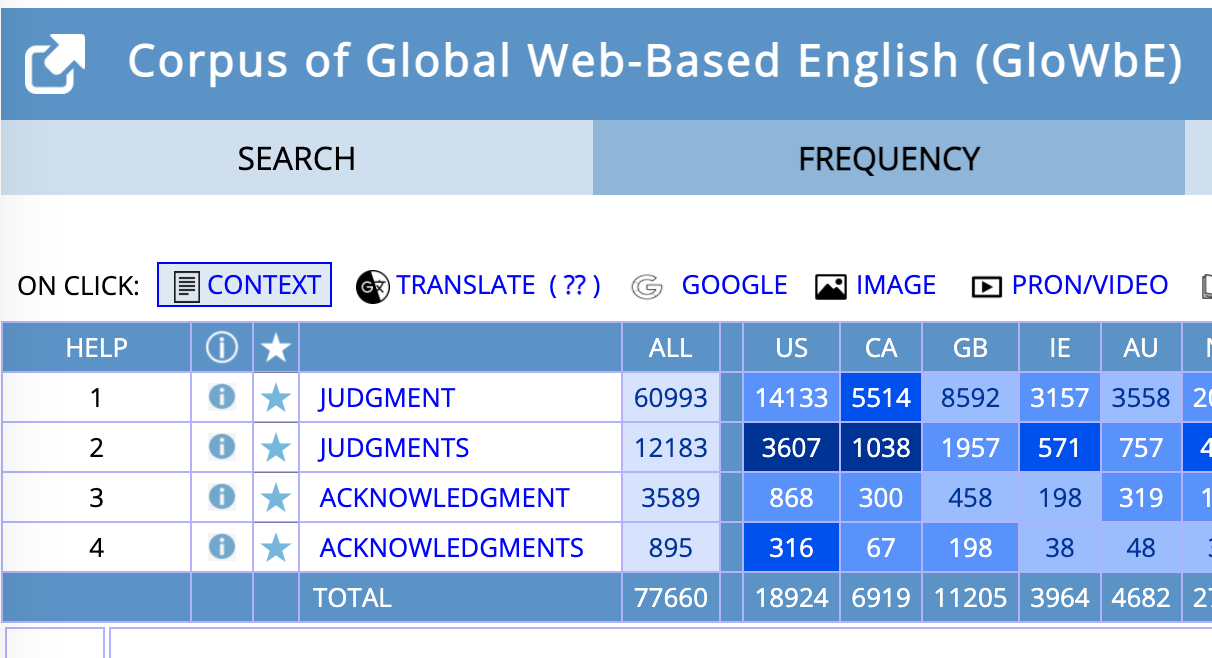1212x658 pixels.
Task: Switch to the FREQUENCY tab
Action: tap(888, 158)
